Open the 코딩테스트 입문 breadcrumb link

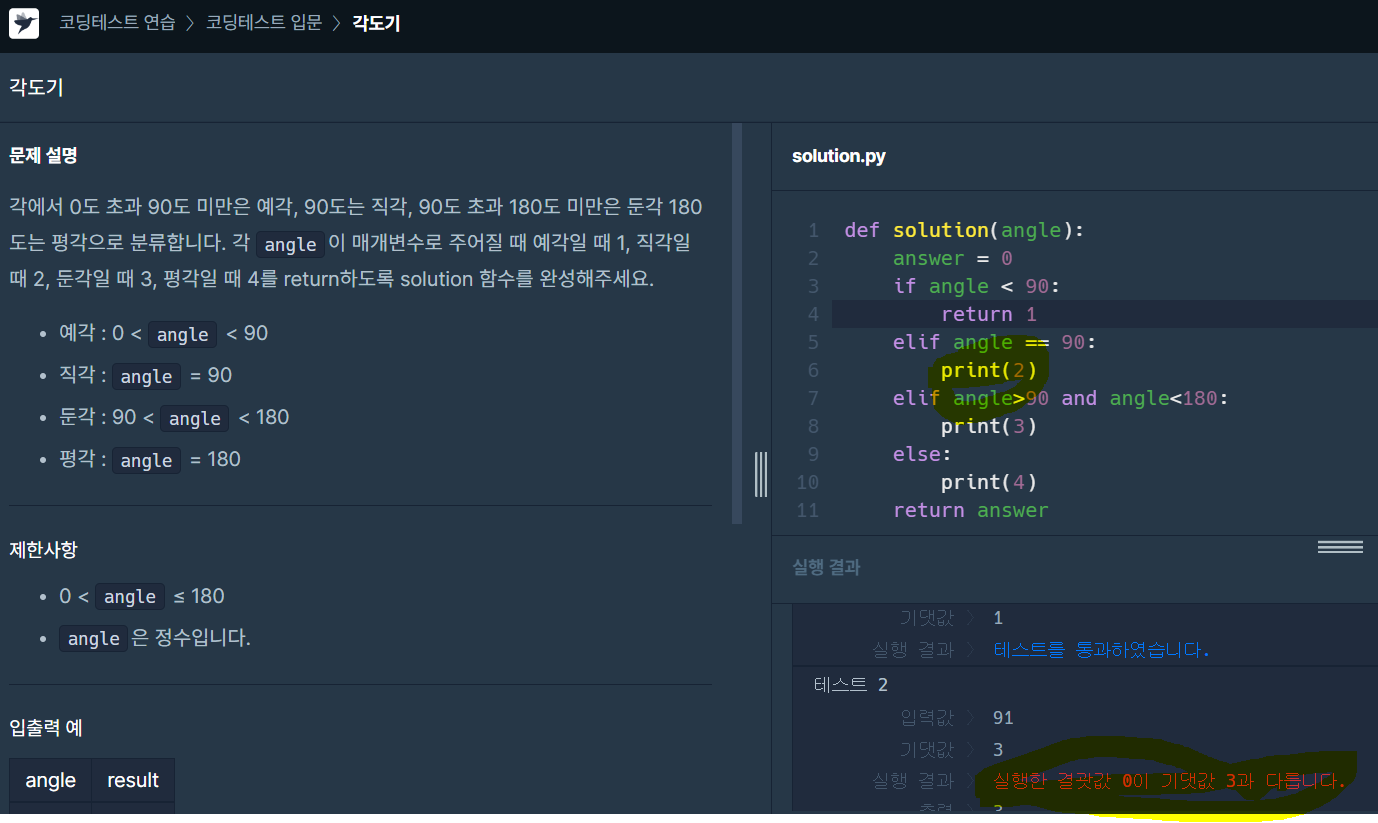[x=264, y=23]
